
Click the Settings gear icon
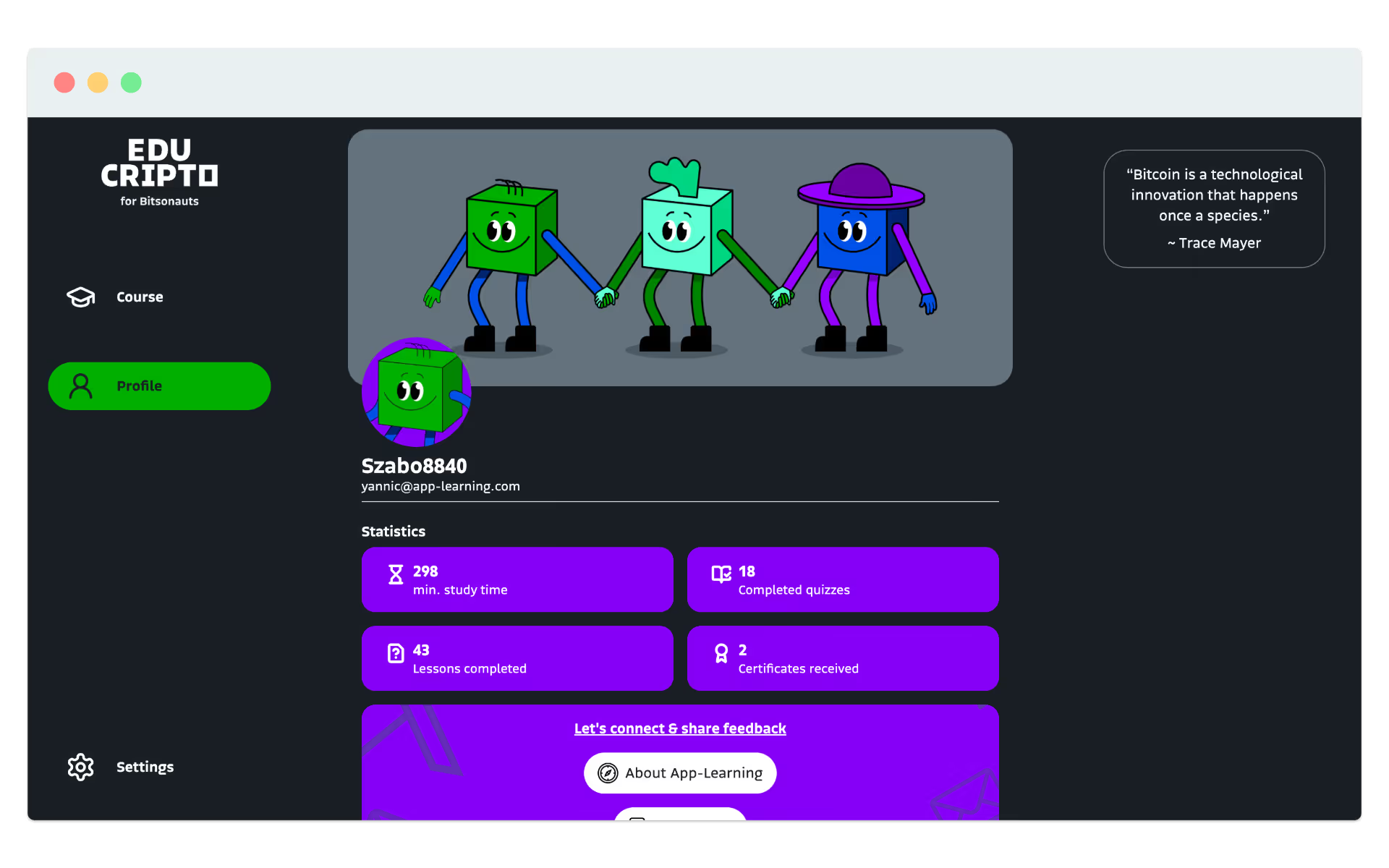pyautogui.click(x=80, y=767)
